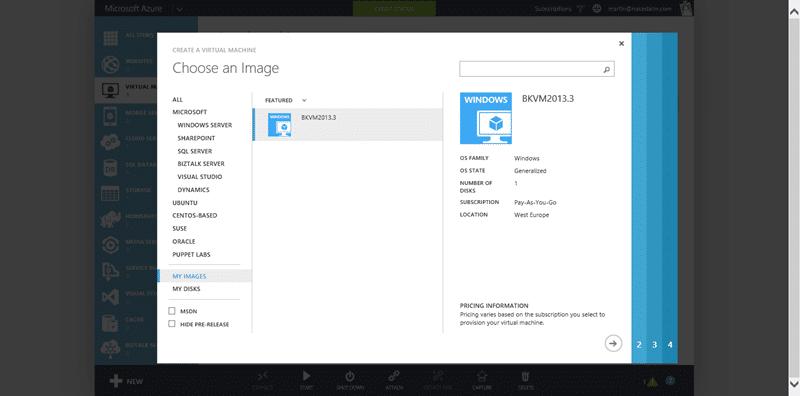Jump to wizard step 4
The image size is (800, 396).
pos(670,345)
